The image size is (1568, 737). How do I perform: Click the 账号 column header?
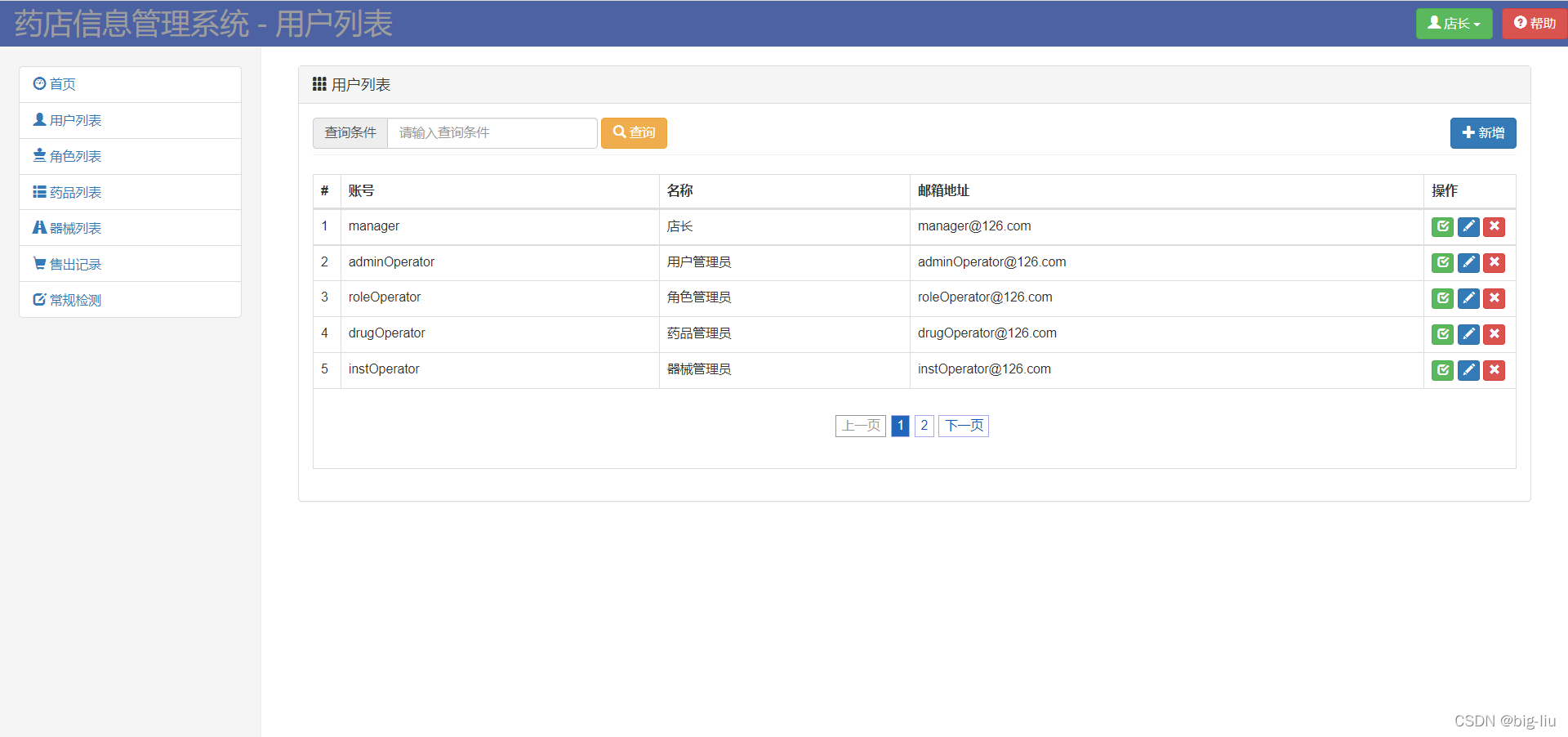pyautogui.click(x=500, y=191)
